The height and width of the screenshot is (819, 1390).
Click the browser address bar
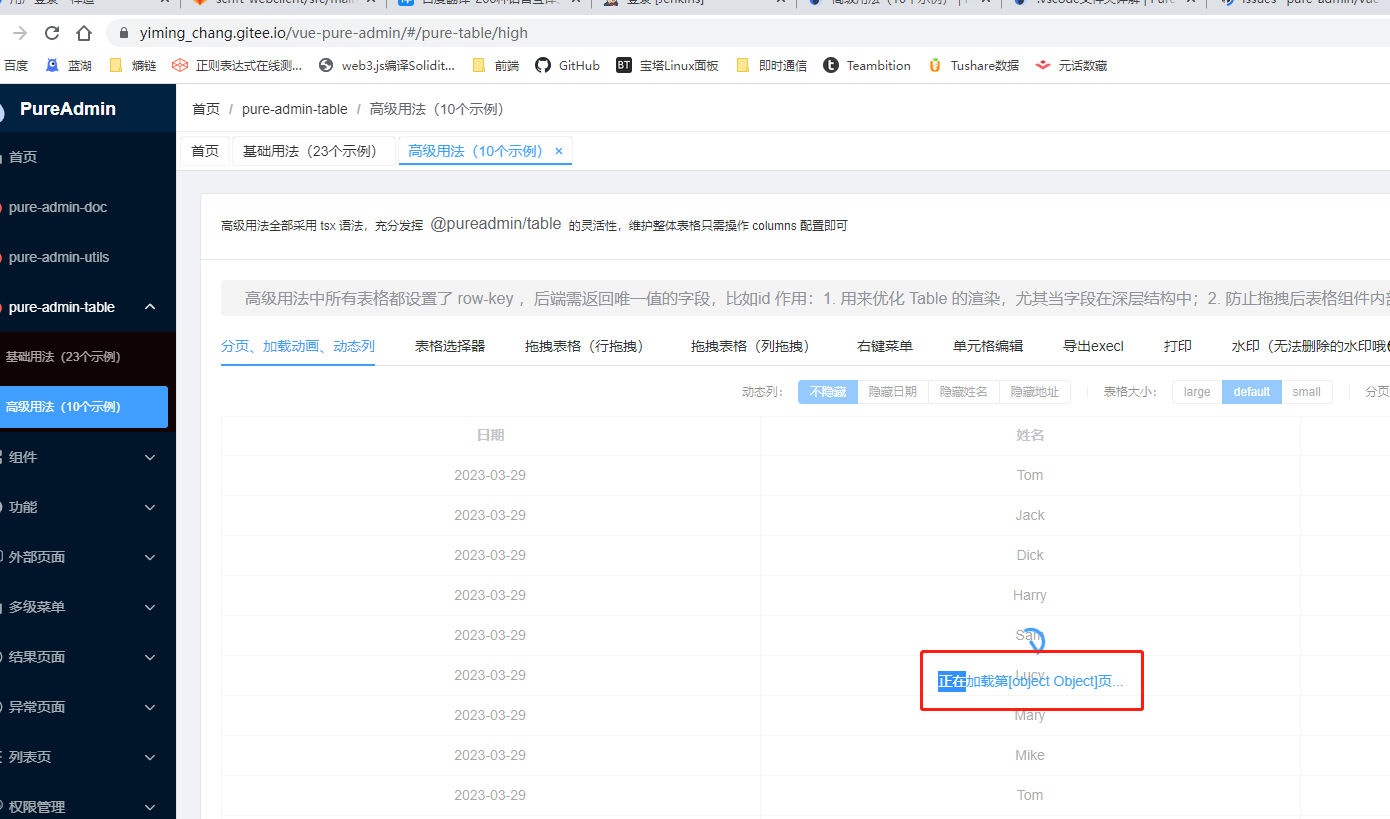click(x=400, y=32)
